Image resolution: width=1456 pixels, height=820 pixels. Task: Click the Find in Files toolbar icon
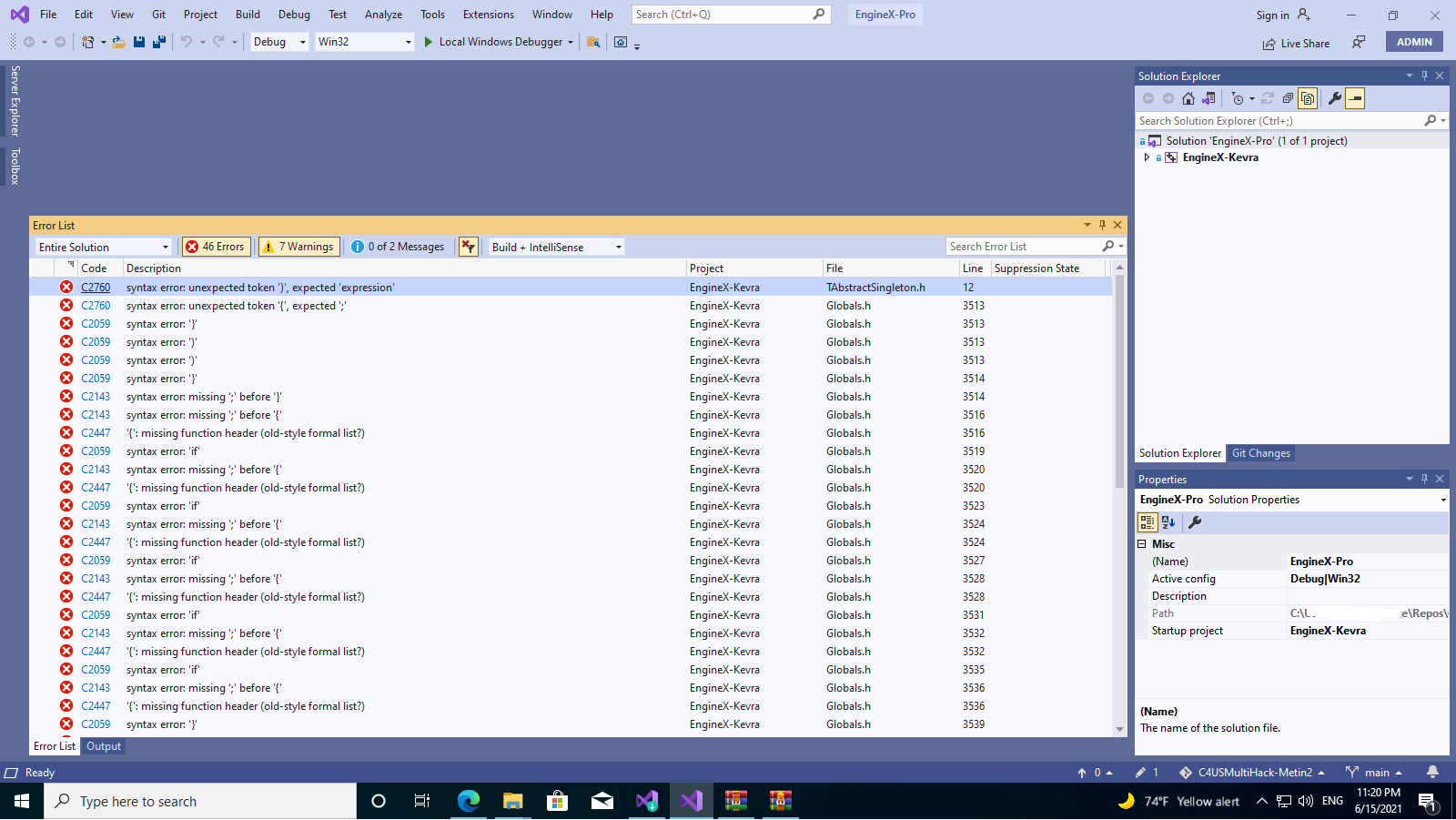pos(593,42)
